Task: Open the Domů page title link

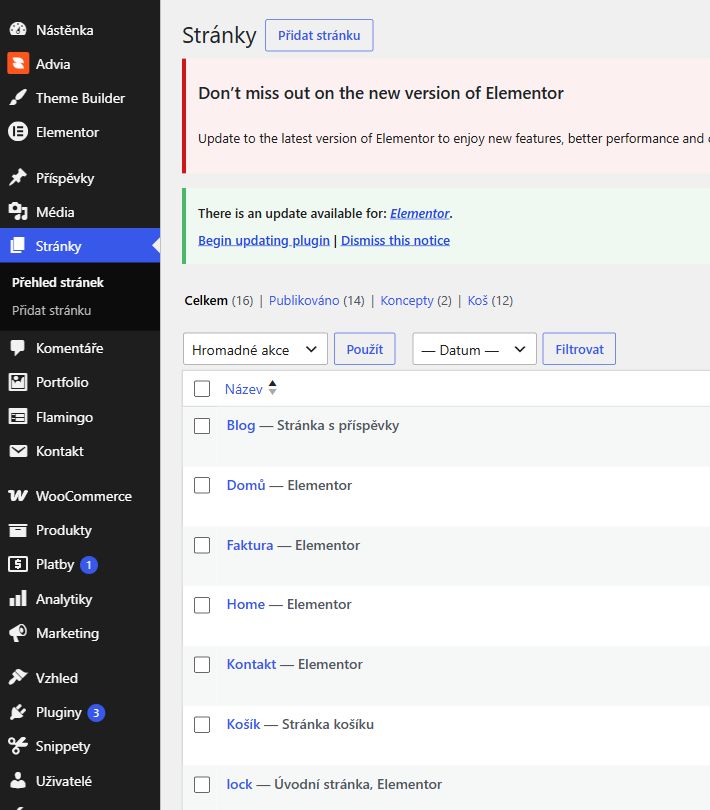Action: (246, 485)
